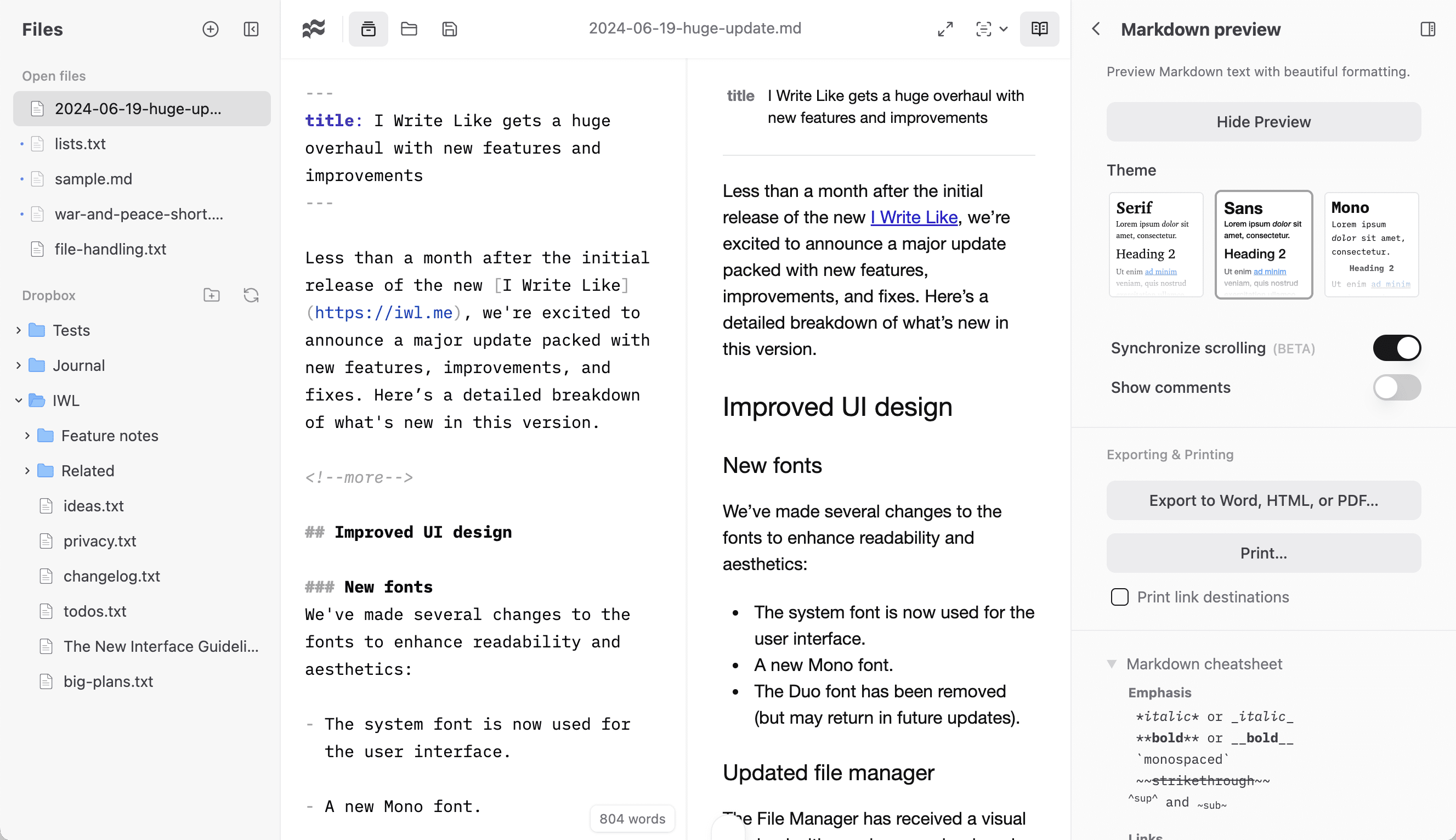
Task: Click Export to Word, HTML, or PDF button
Action: 1263,500
